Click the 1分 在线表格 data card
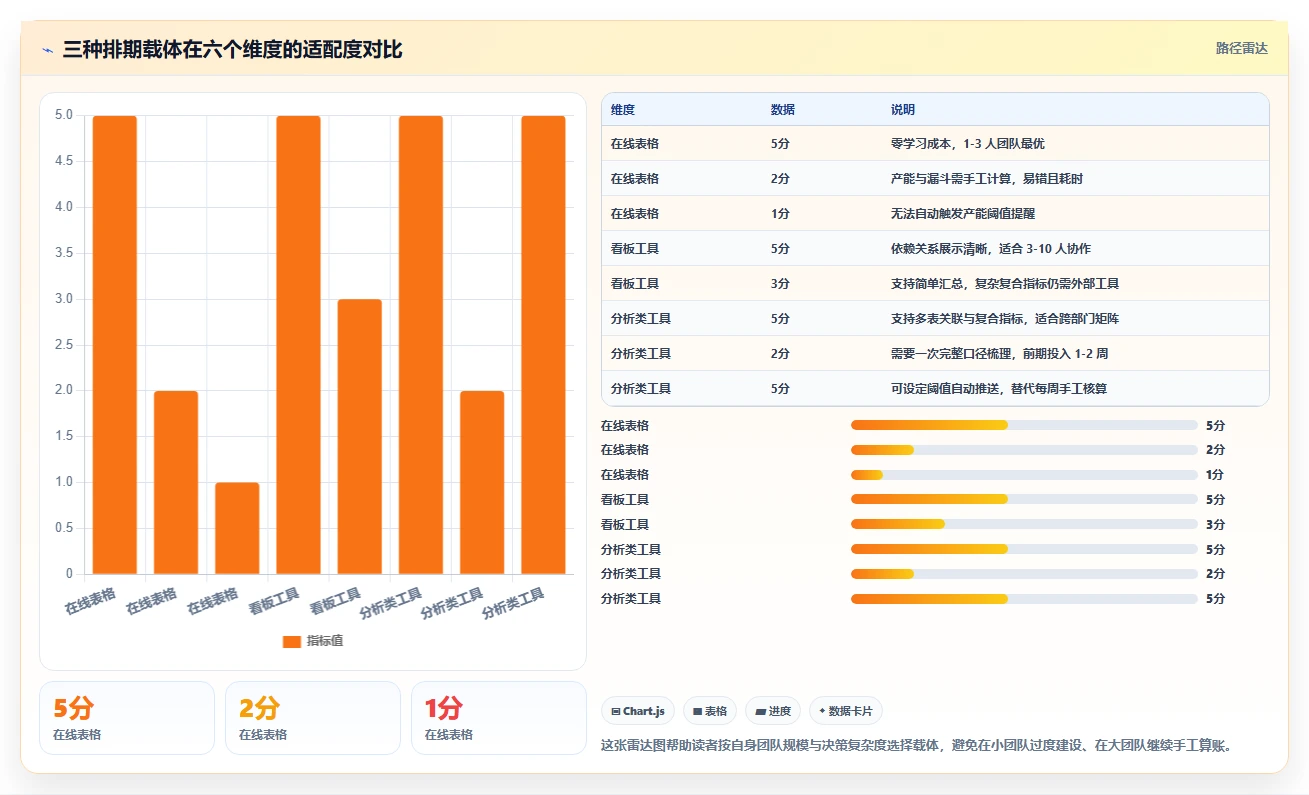The height and width of the screenshot is (795, 1309). [x=499, y=718]
